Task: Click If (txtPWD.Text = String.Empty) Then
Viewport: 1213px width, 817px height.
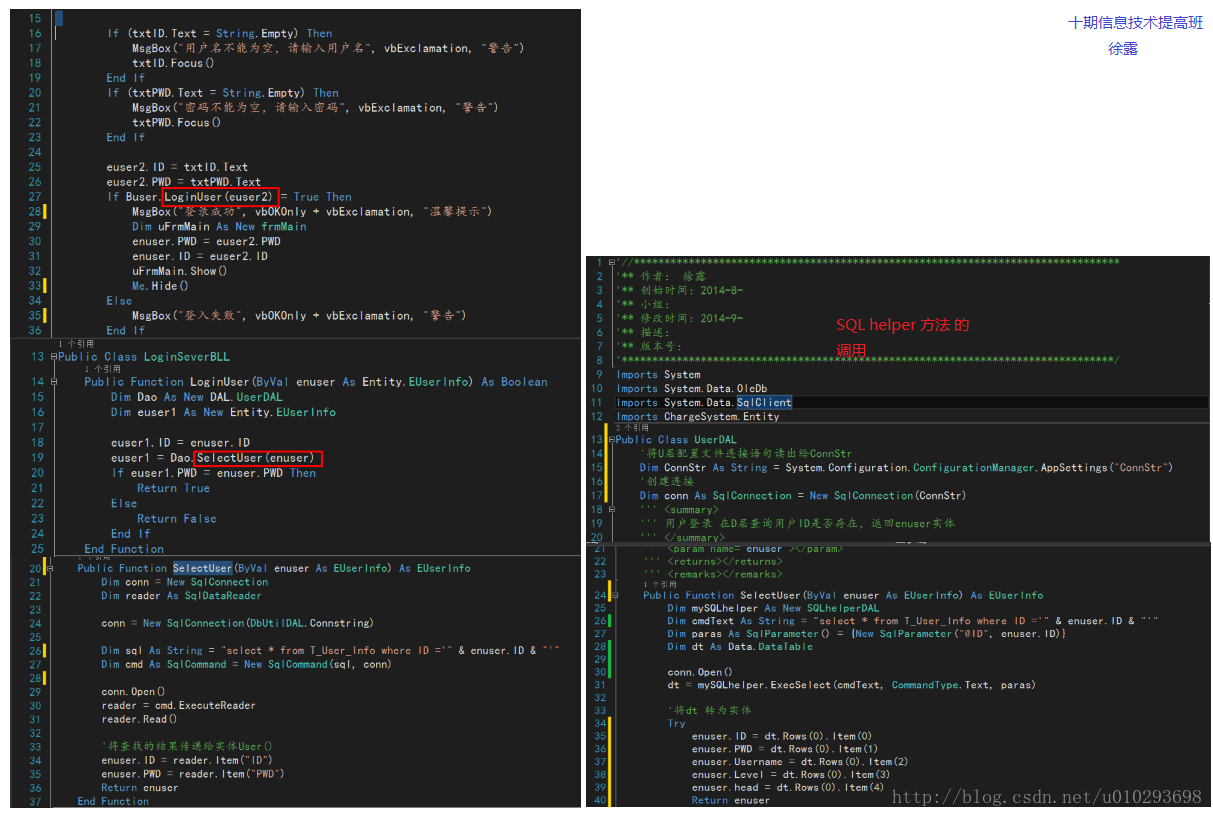Action: 223,93
